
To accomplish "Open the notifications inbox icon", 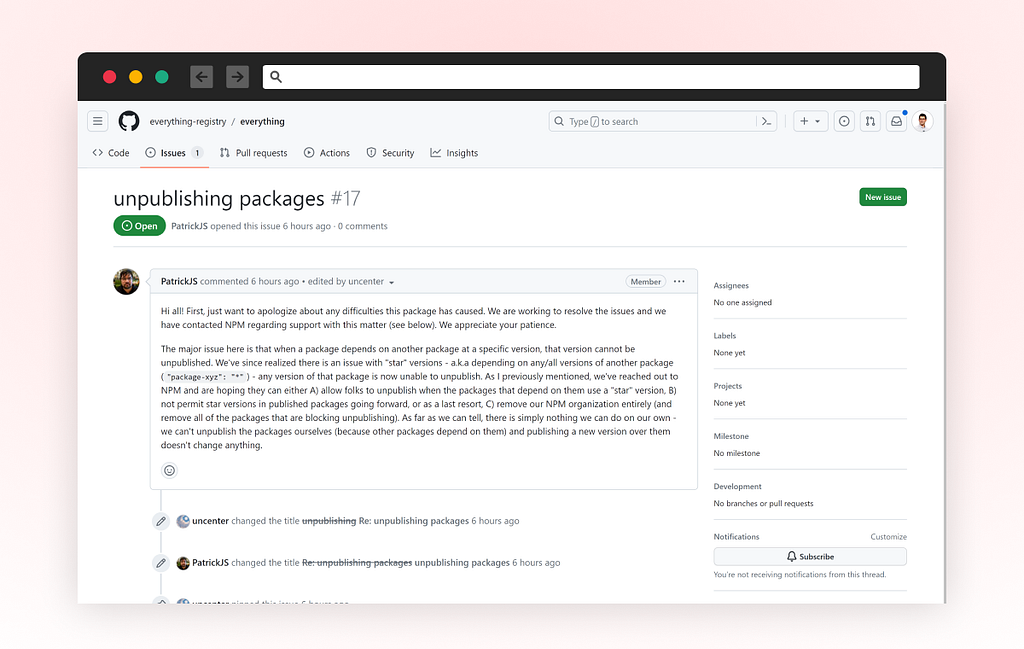I will pos(897,121).
